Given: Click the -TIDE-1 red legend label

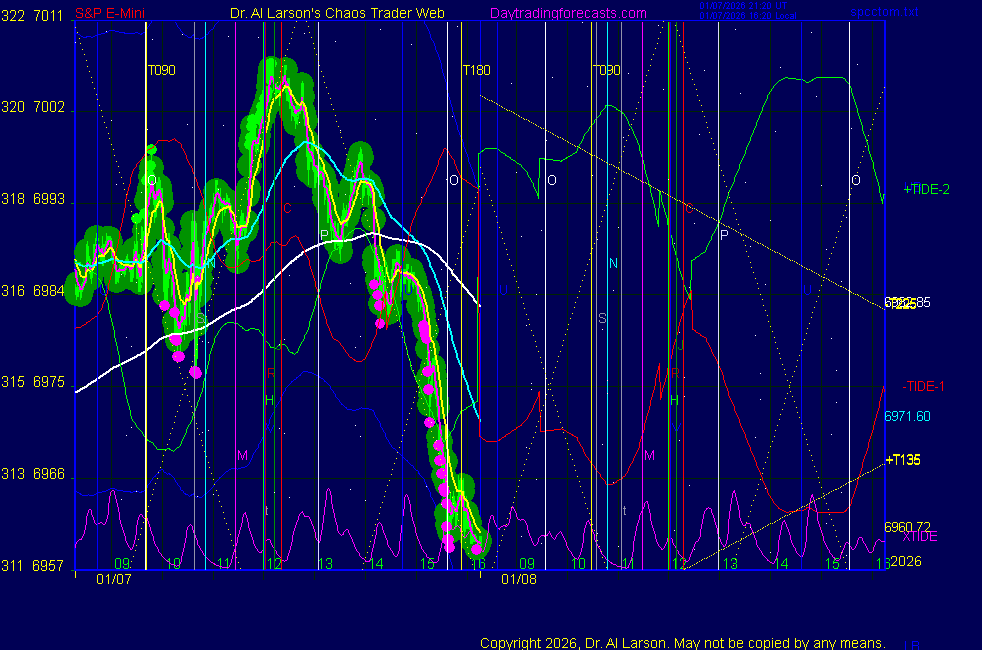Looking at the screenshot, I should [923, 386].
